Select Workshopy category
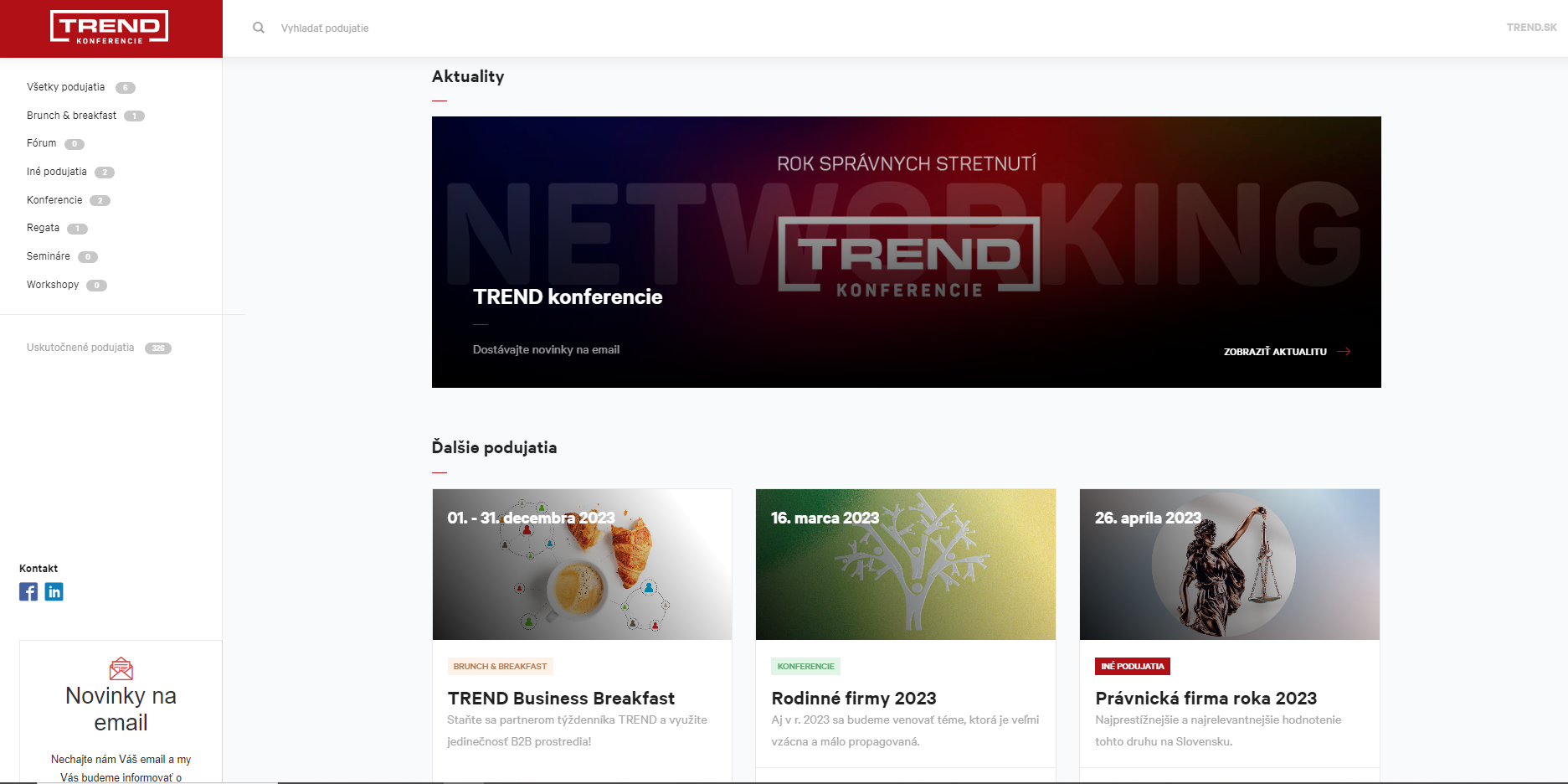The width and height of the screenshot is (1568, 784). [53, 285]
